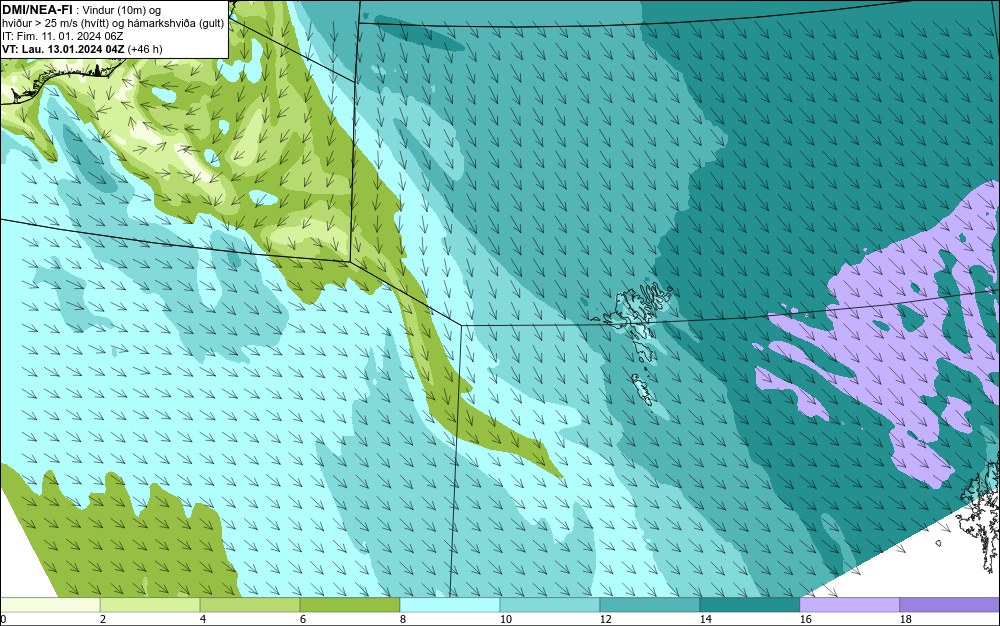This screenshot has height=626, width=1000.
Task: Click the legend tick label '8'
Action: pos(402,619)
